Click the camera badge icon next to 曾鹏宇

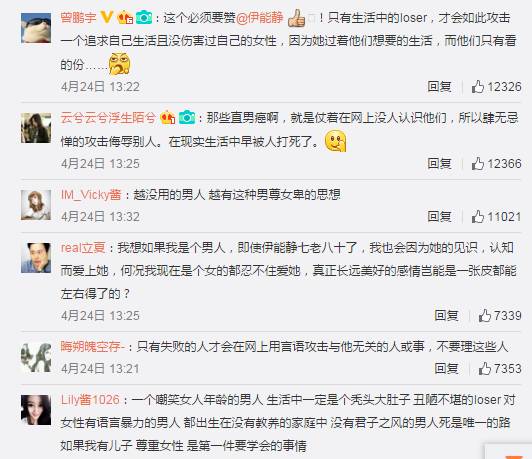click(x=144, y=17)
